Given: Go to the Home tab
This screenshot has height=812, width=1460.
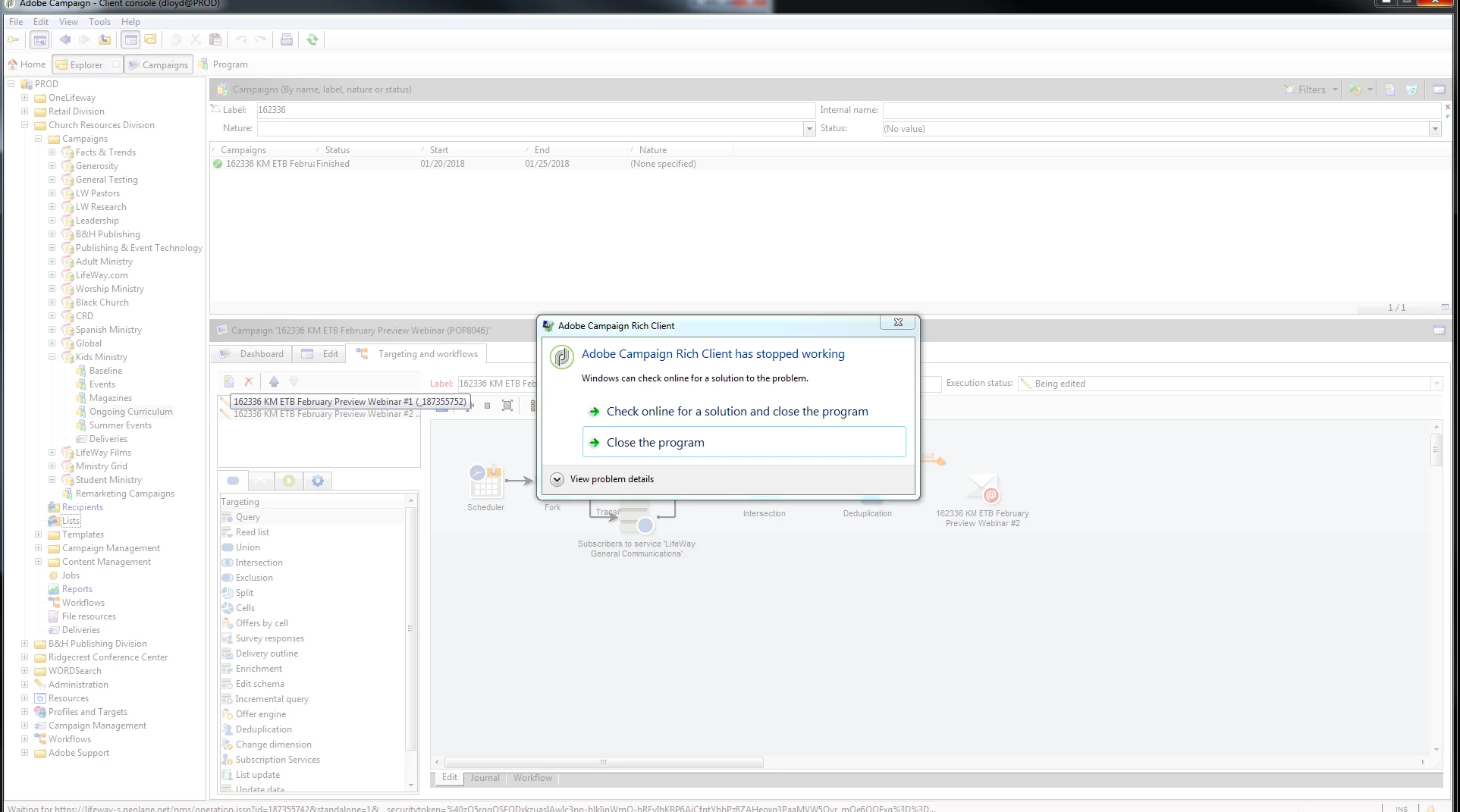Looking at the screenshot, I should tap(27, 64).
